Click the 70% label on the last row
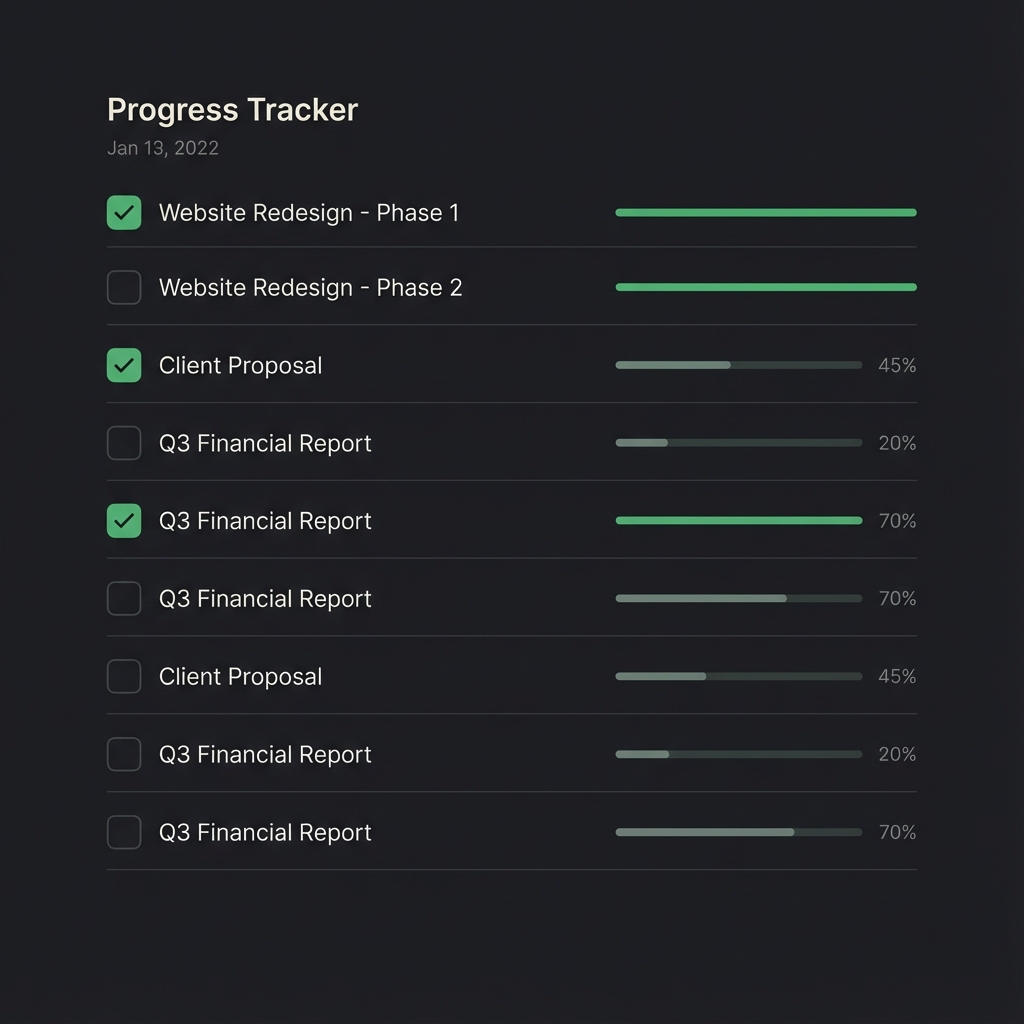Viewport: 1024px width, 1024px height. (x=897, y=832)
